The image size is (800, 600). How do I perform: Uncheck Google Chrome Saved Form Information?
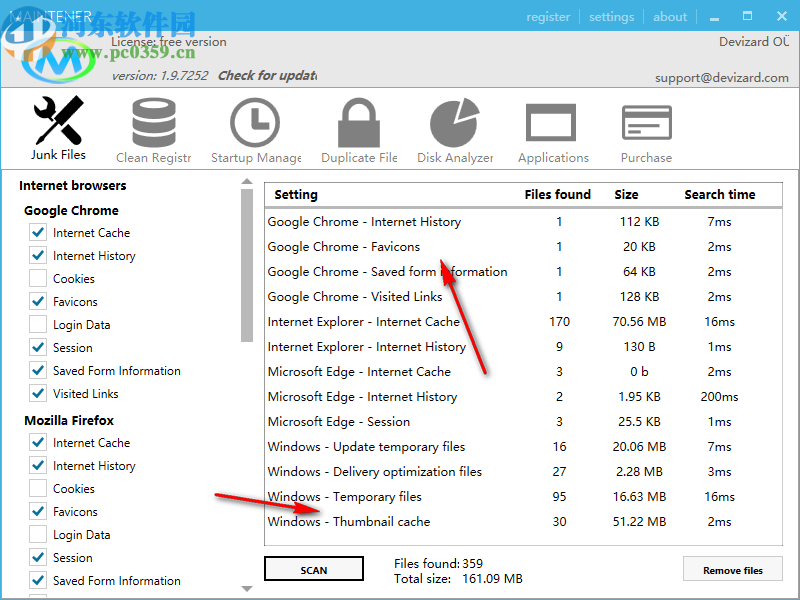[38, 370]
